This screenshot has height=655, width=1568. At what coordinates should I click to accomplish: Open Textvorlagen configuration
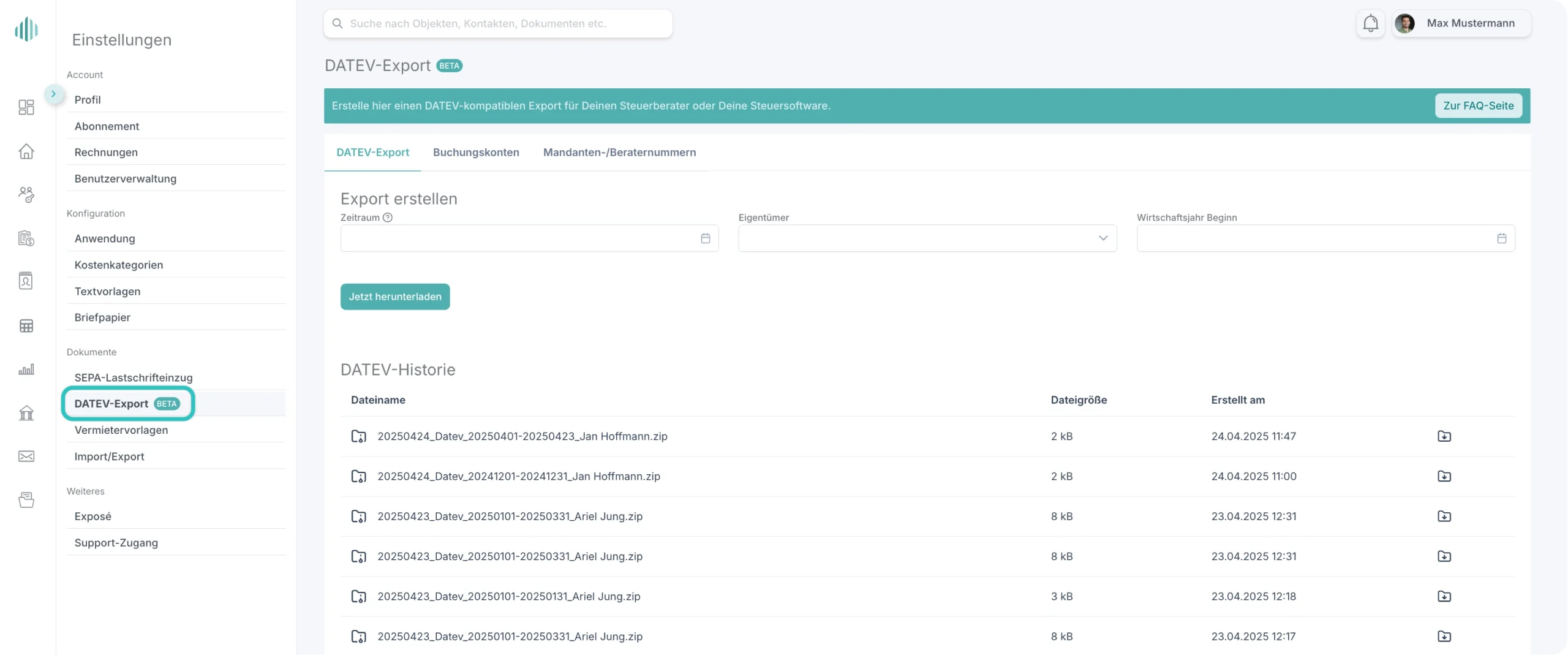[x=176, y=291]
